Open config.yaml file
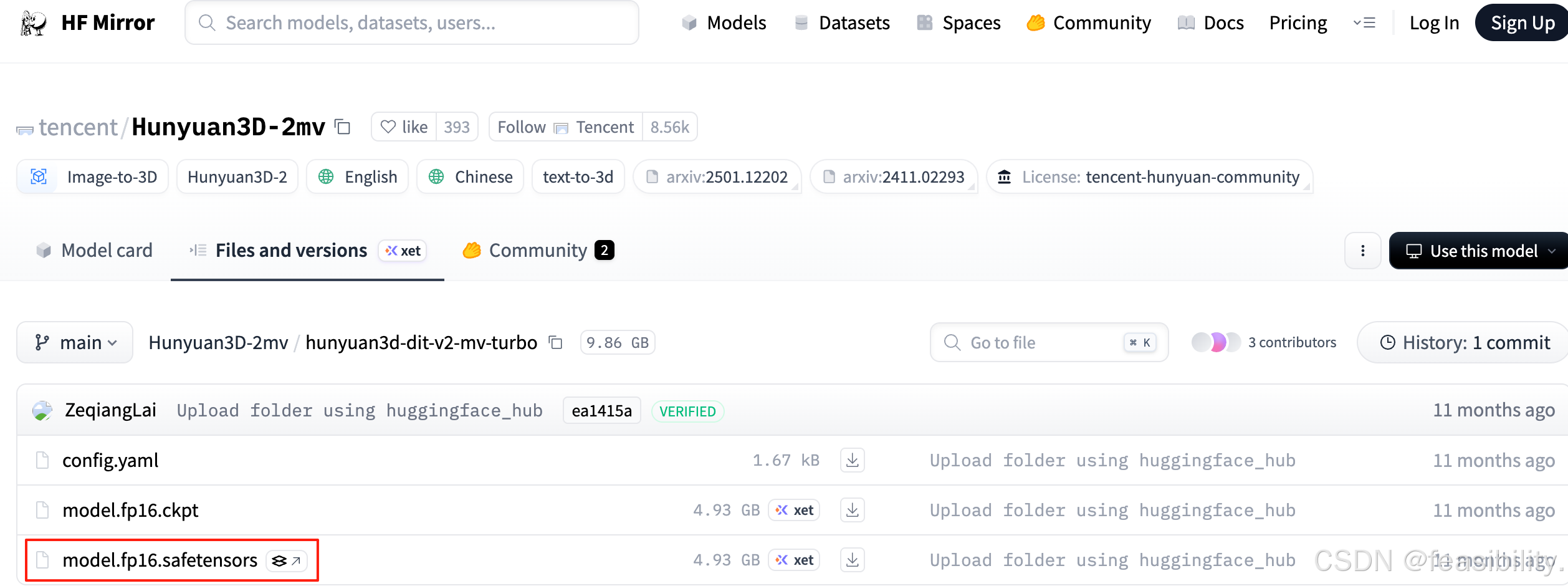 pos(110,460)
